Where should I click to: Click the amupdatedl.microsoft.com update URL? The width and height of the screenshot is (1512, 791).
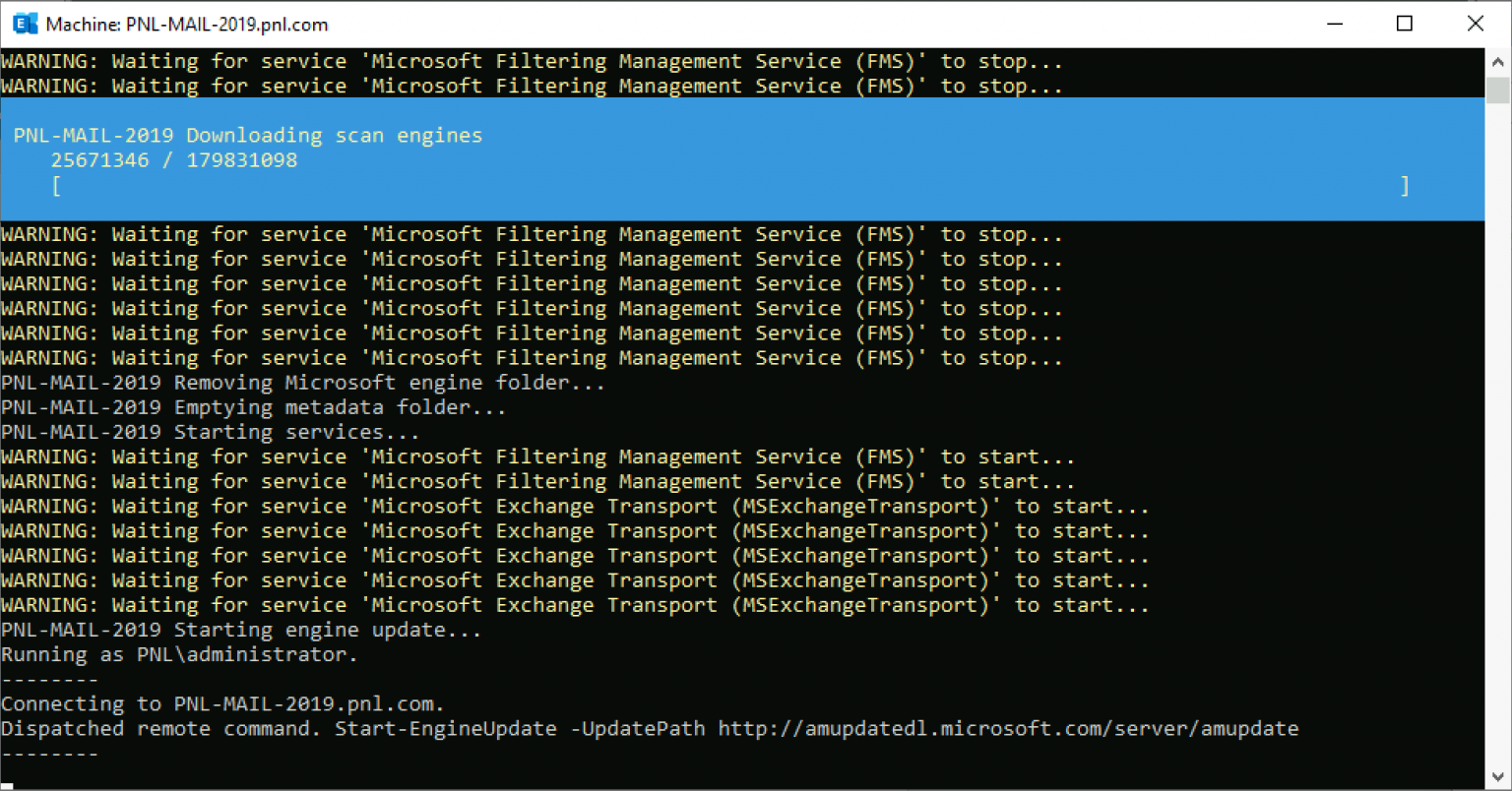point(1008,729)
